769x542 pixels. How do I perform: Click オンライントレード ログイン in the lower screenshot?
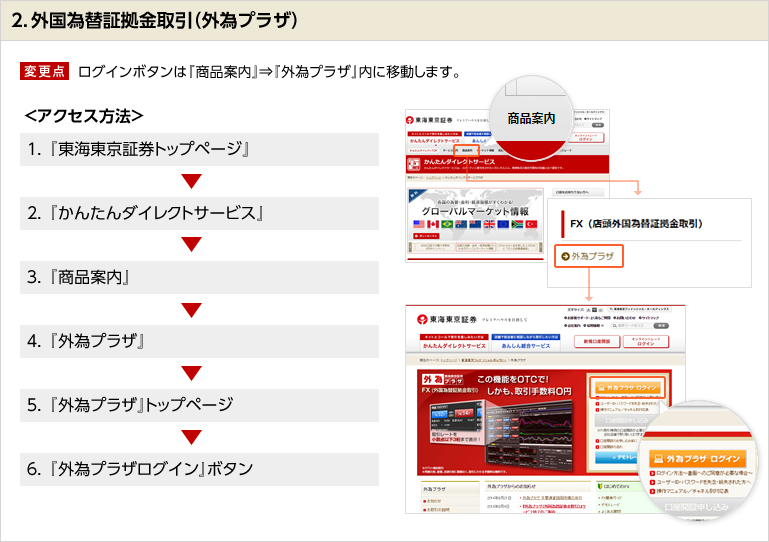(646, 341)
